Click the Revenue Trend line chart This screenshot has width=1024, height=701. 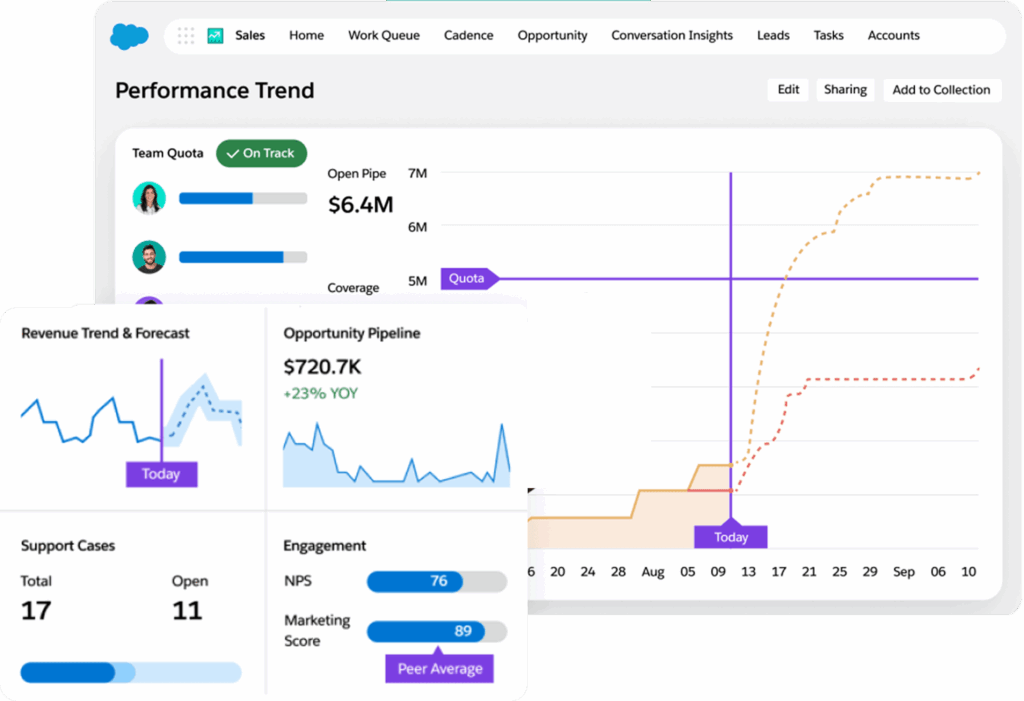pos(131,412)
